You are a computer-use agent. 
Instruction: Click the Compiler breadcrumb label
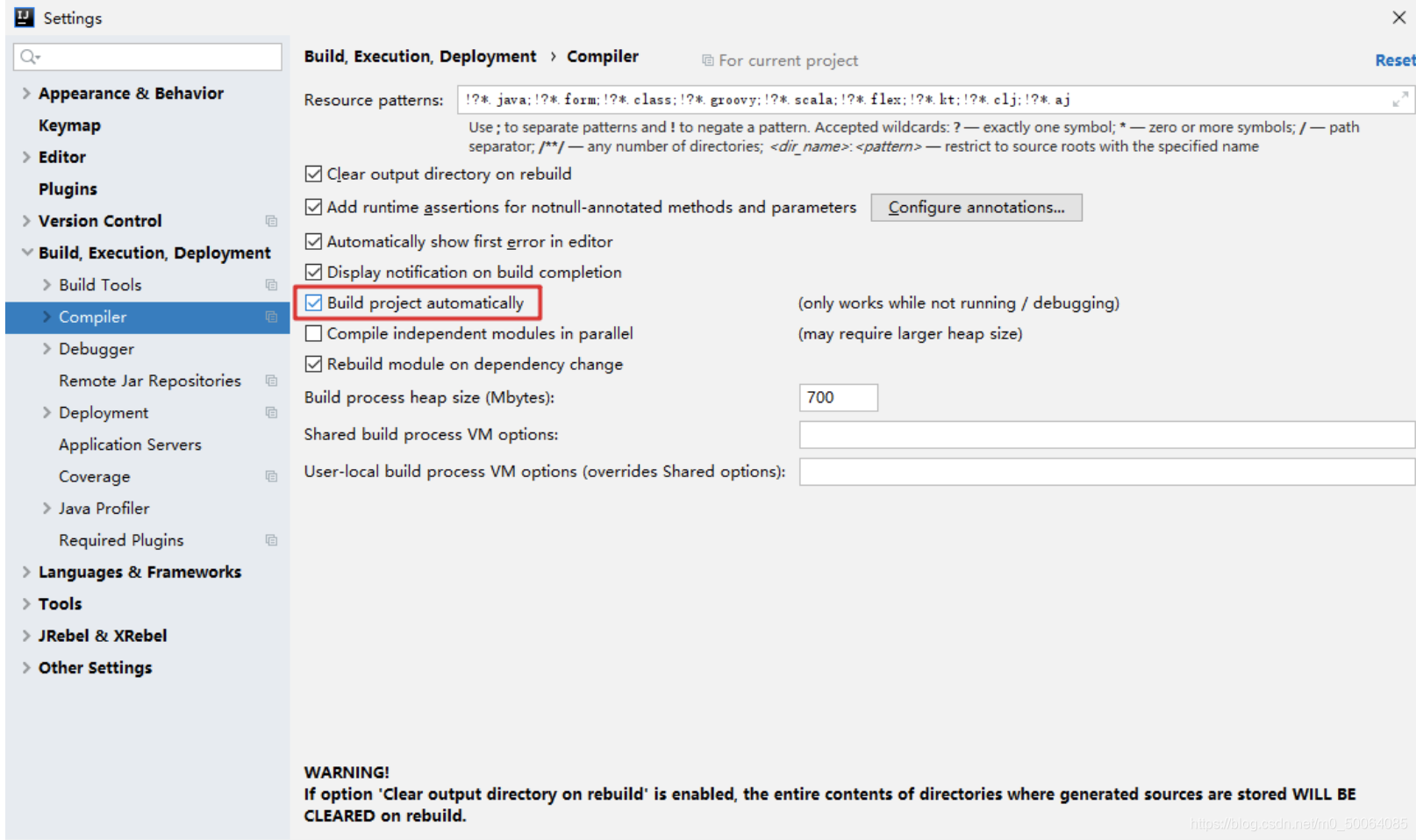(603, 56)
